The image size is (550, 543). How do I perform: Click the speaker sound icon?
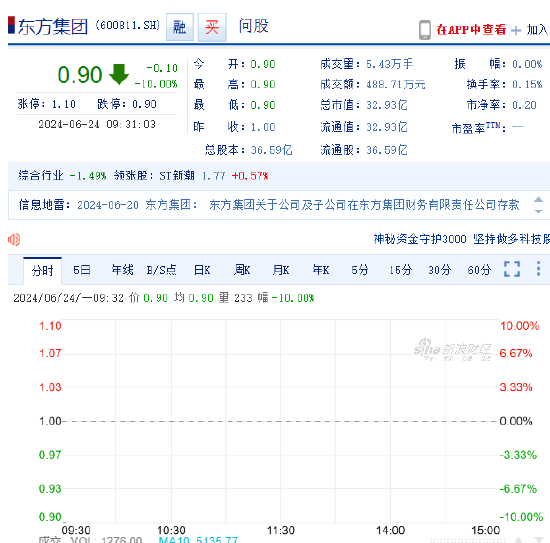pyautogui.click(x=14, y=240)
